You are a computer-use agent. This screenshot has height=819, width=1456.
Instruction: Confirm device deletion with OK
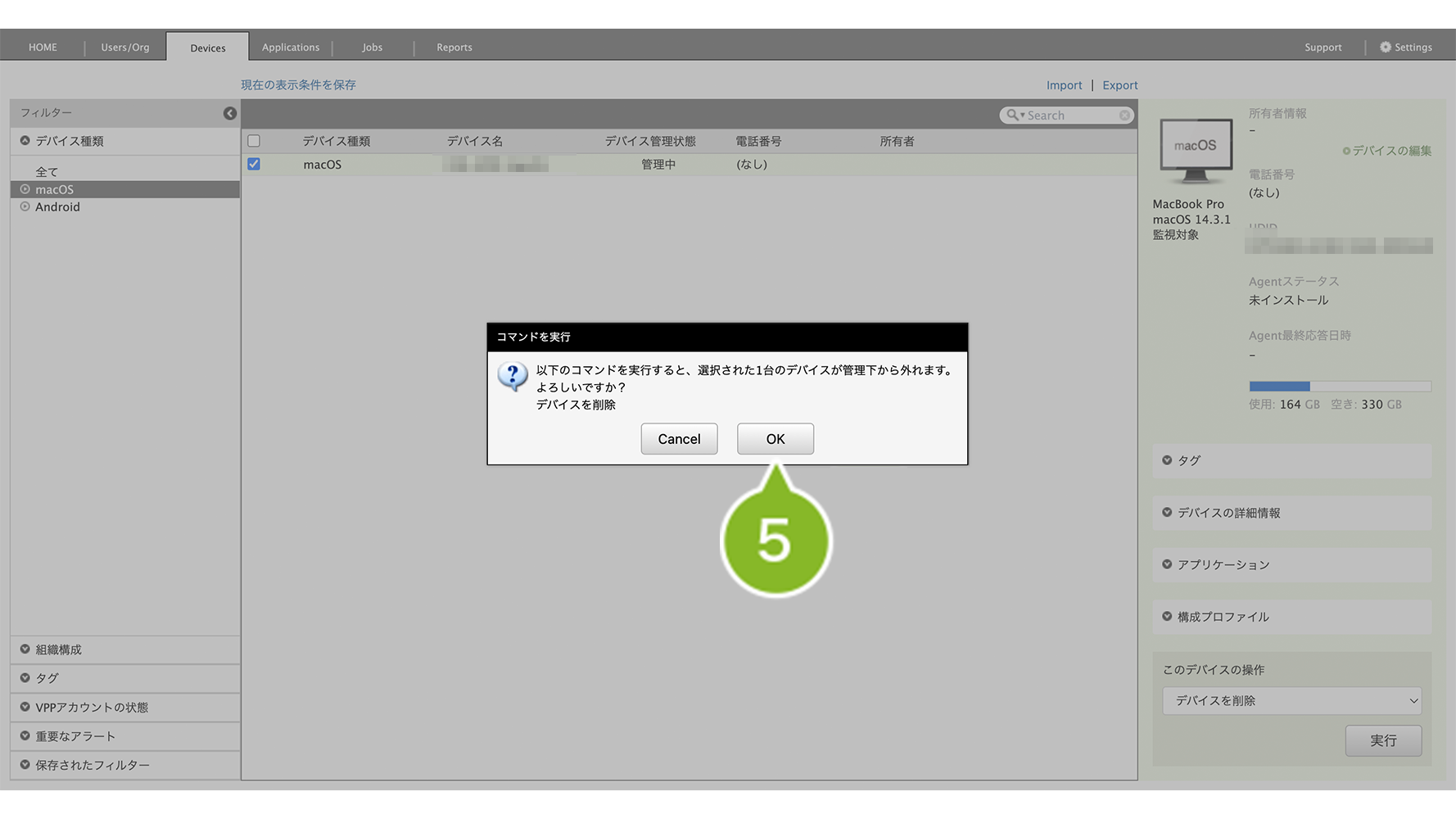[x=775, y=439]
